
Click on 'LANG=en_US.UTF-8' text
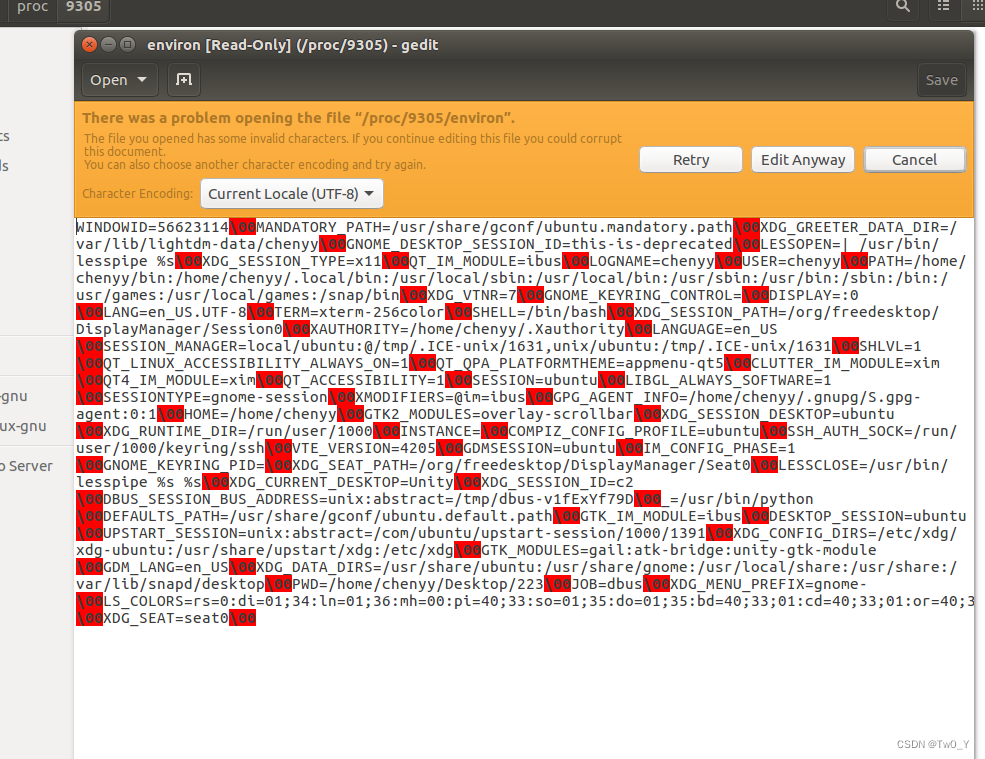click(175, 312)
